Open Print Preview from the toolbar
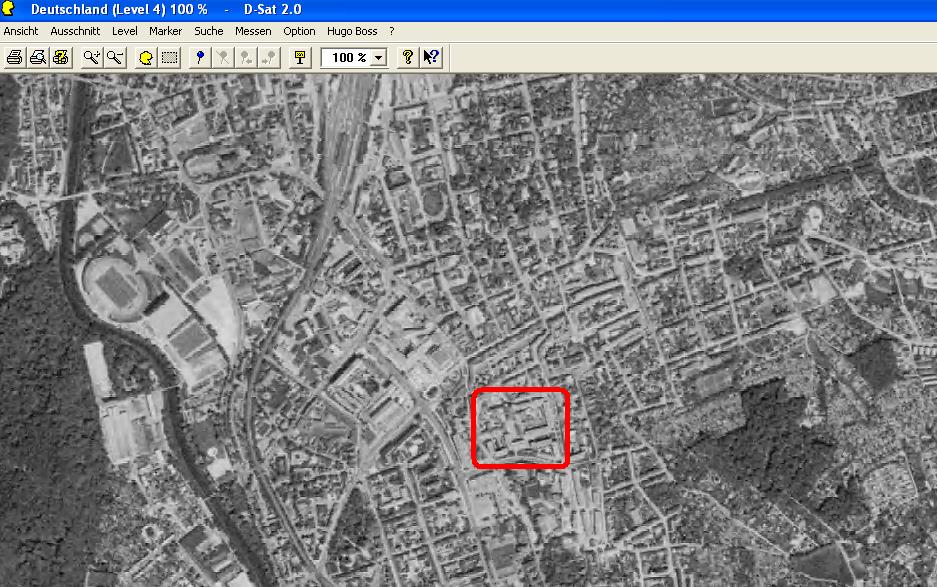Viewport: 937px width, 587px height. (x=38, y=57)
